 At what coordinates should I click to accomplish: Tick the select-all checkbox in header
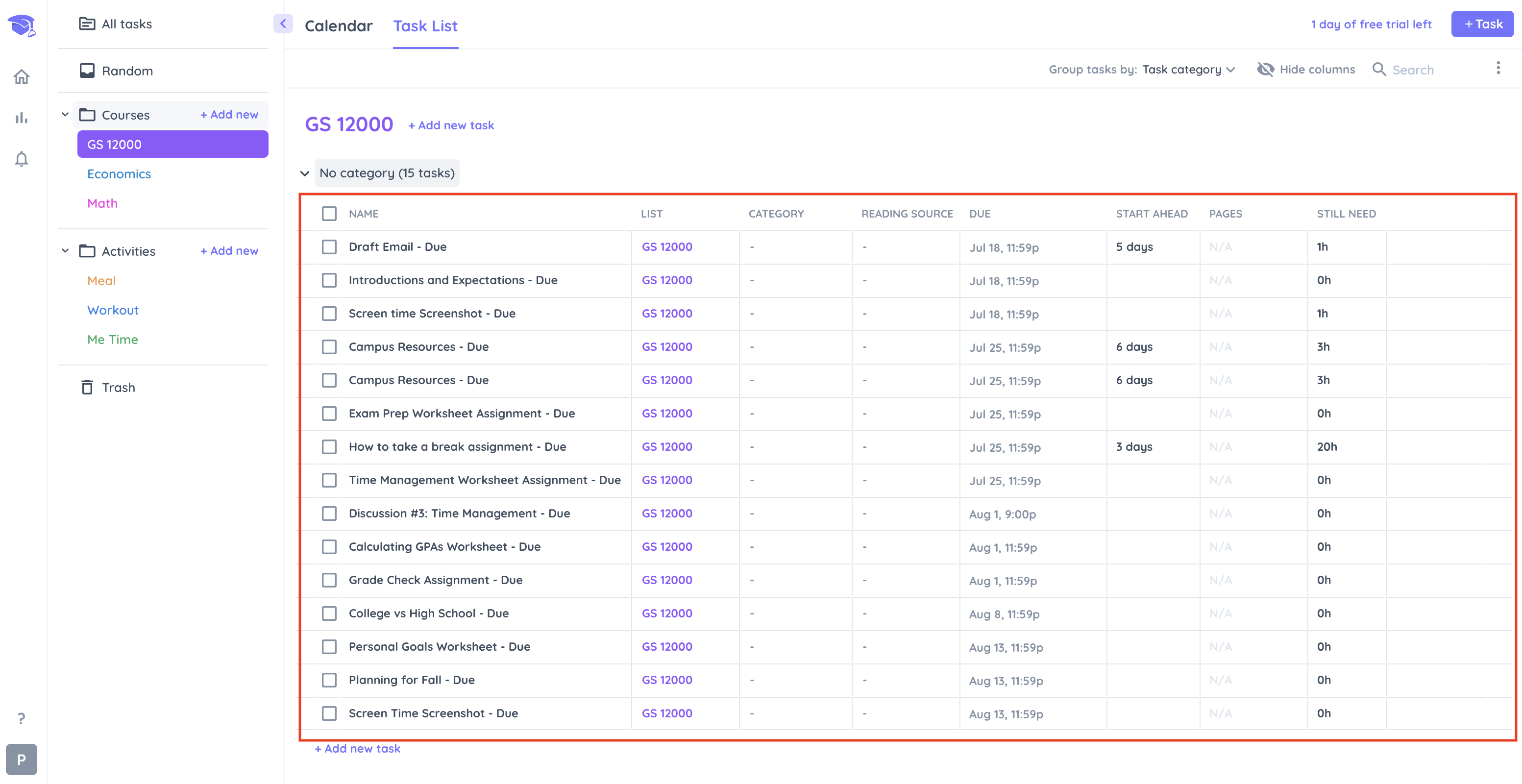pyautogui.click(x=329, y=213)
